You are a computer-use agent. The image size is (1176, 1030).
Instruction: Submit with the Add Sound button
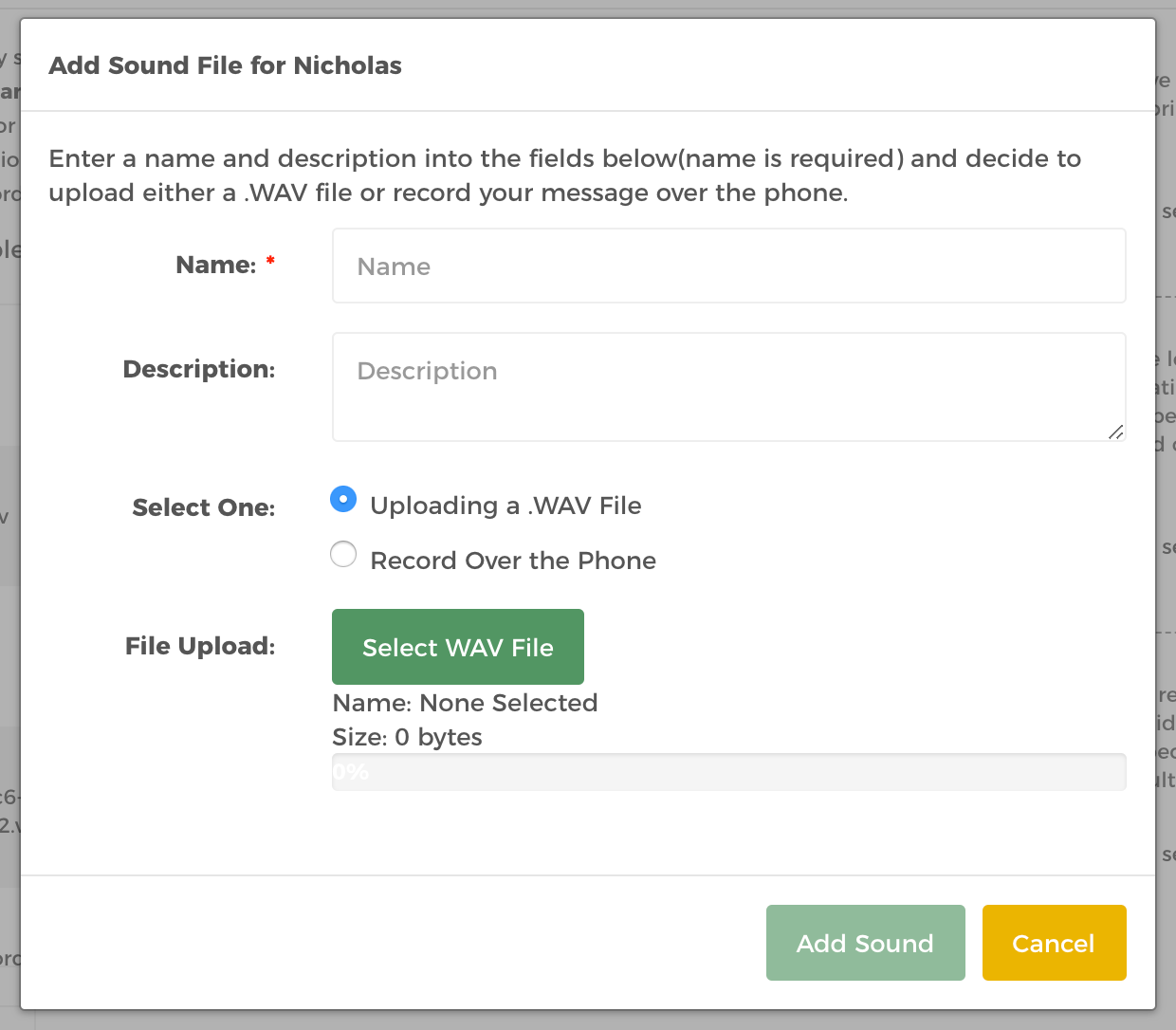[x=866, y=943]
